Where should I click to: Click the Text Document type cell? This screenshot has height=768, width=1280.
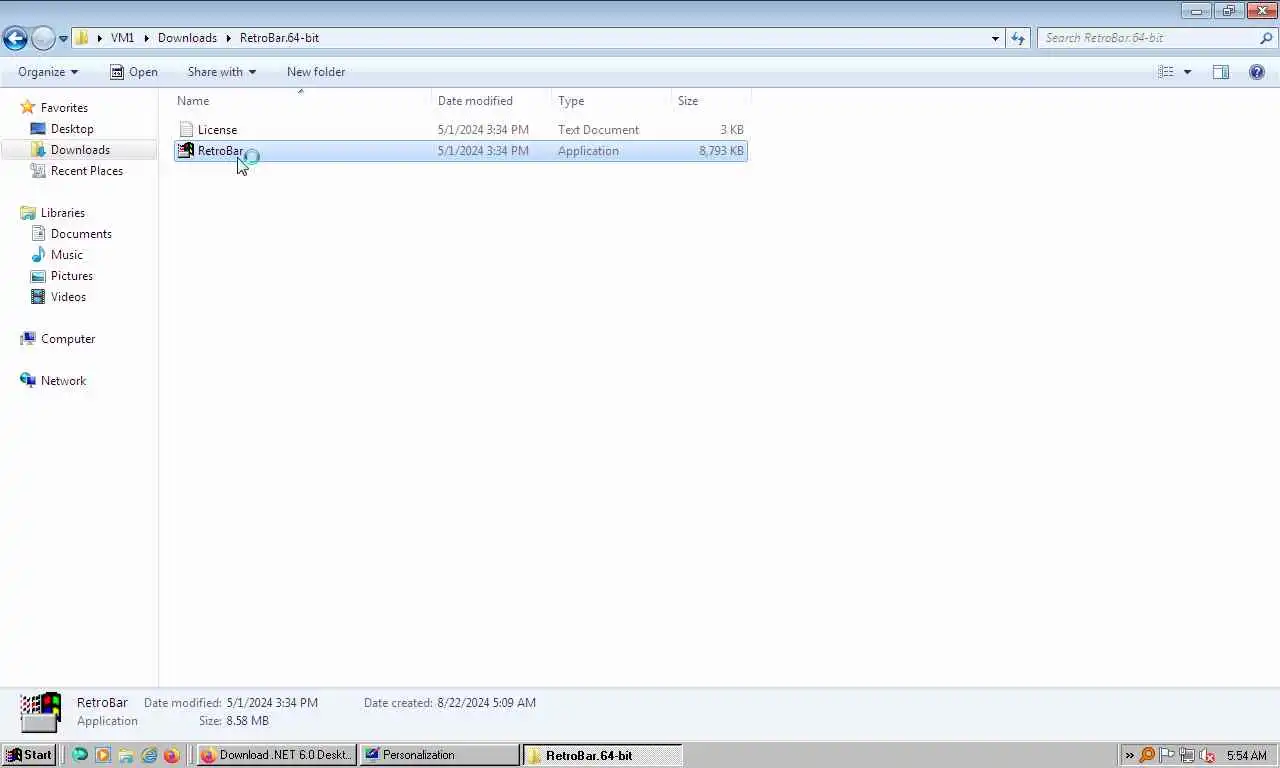598,130
